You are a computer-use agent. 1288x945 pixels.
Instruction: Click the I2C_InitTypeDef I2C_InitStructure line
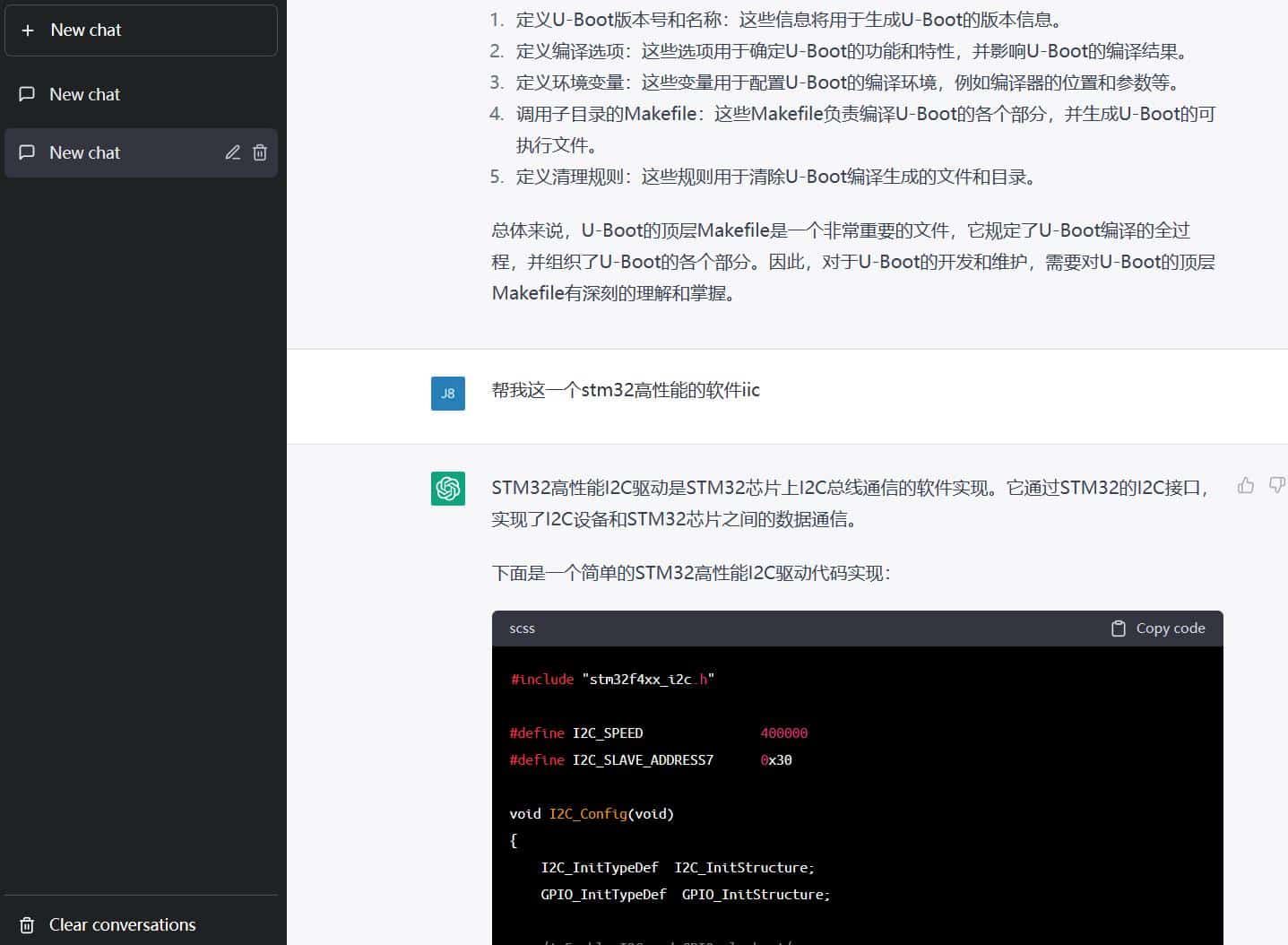pos(678,868)
